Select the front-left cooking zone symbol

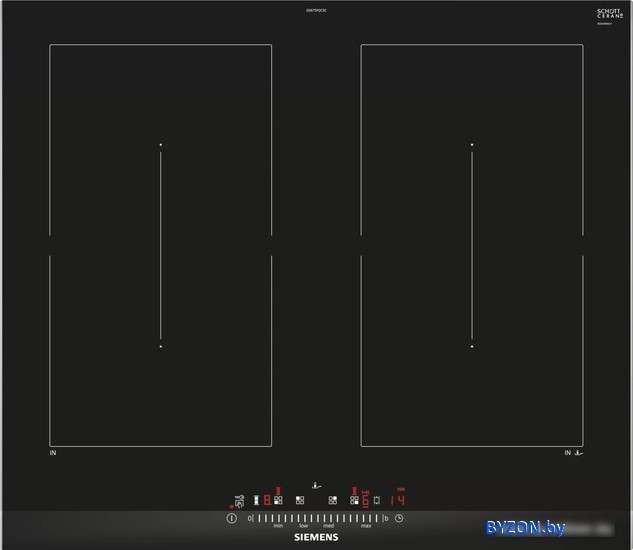pyautogui.click(x=278, y=500)
